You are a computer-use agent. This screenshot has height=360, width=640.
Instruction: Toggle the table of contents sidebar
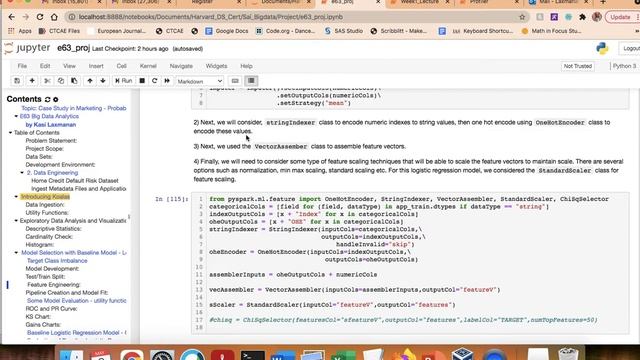point(251,81)
